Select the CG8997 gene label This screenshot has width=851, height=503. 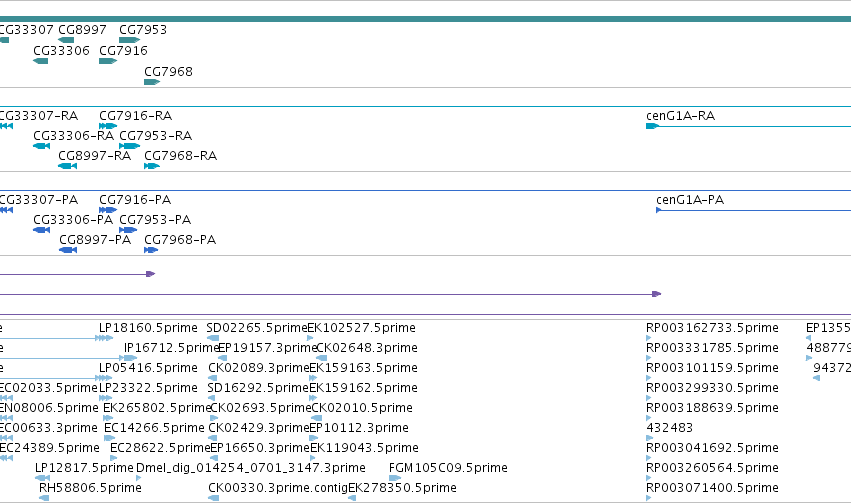(82, 30)
